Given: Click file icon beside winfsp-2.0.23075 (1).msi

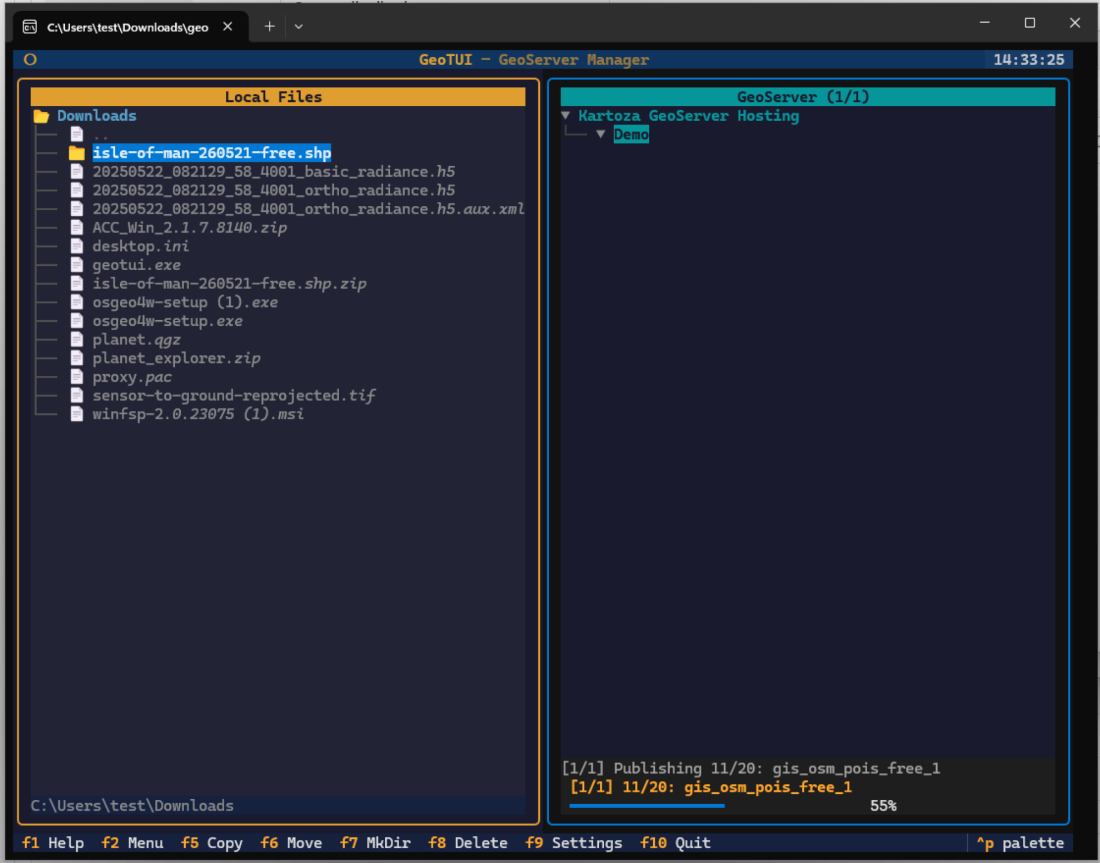Looking at the screenshot, I should pyautogui.click(x=77, y=414).
